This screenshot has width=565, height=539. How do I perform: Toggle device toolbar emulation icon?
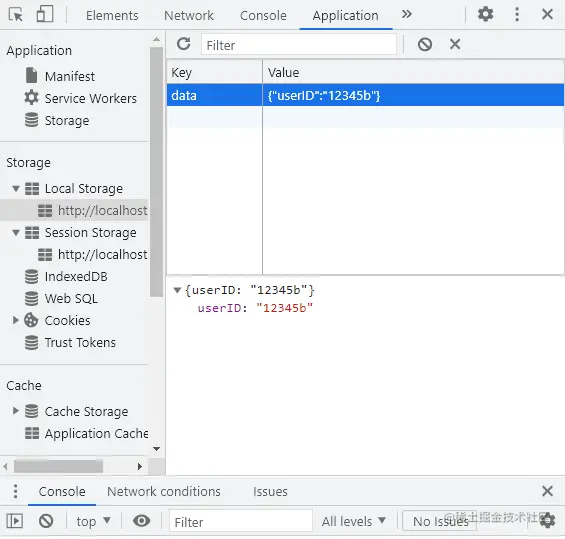[45, 15]
